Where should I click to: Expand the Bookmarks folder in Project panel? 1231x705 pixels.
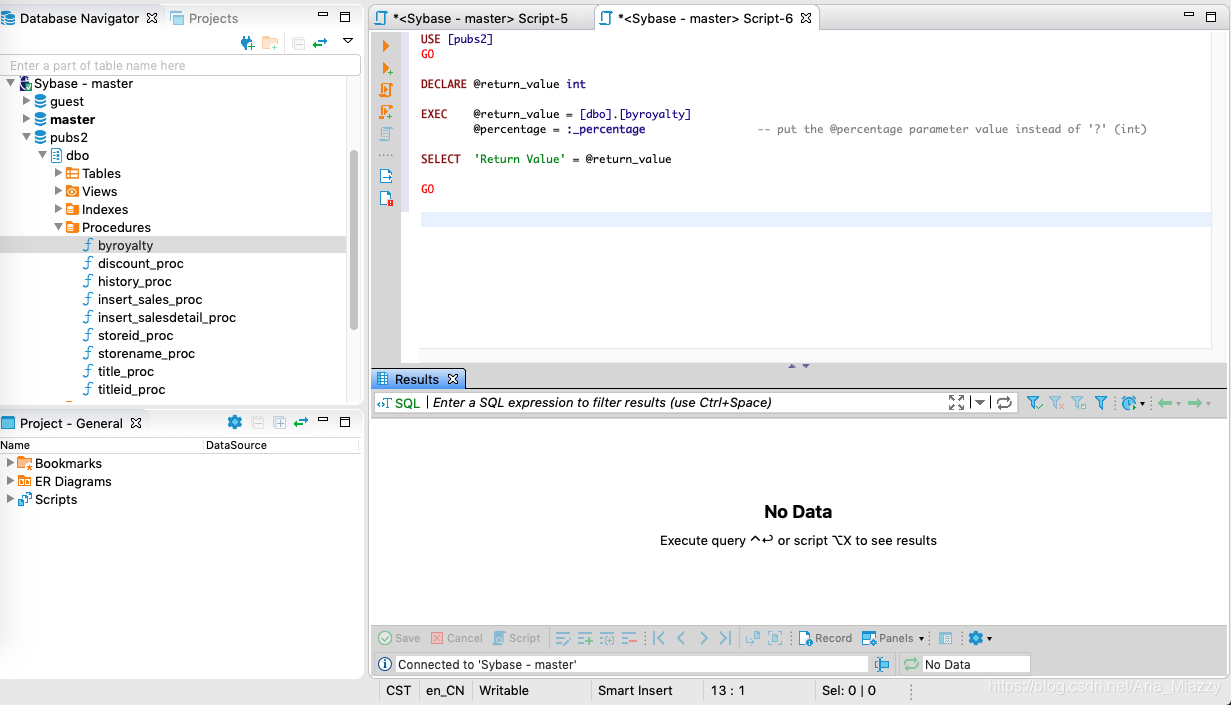pos(10,463)
